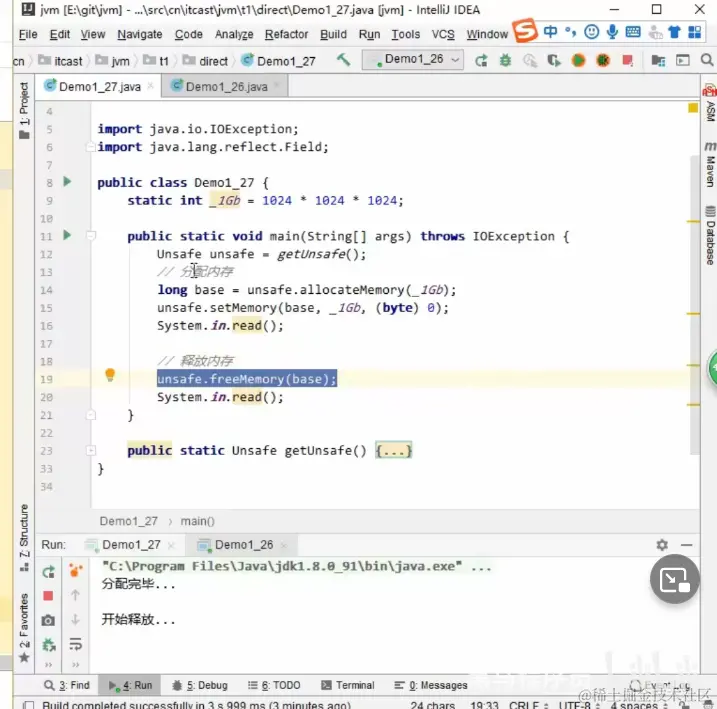Toggle Sogou punctuation mode icon
This screenshot has width=717, height=709.
coord(570,32)
